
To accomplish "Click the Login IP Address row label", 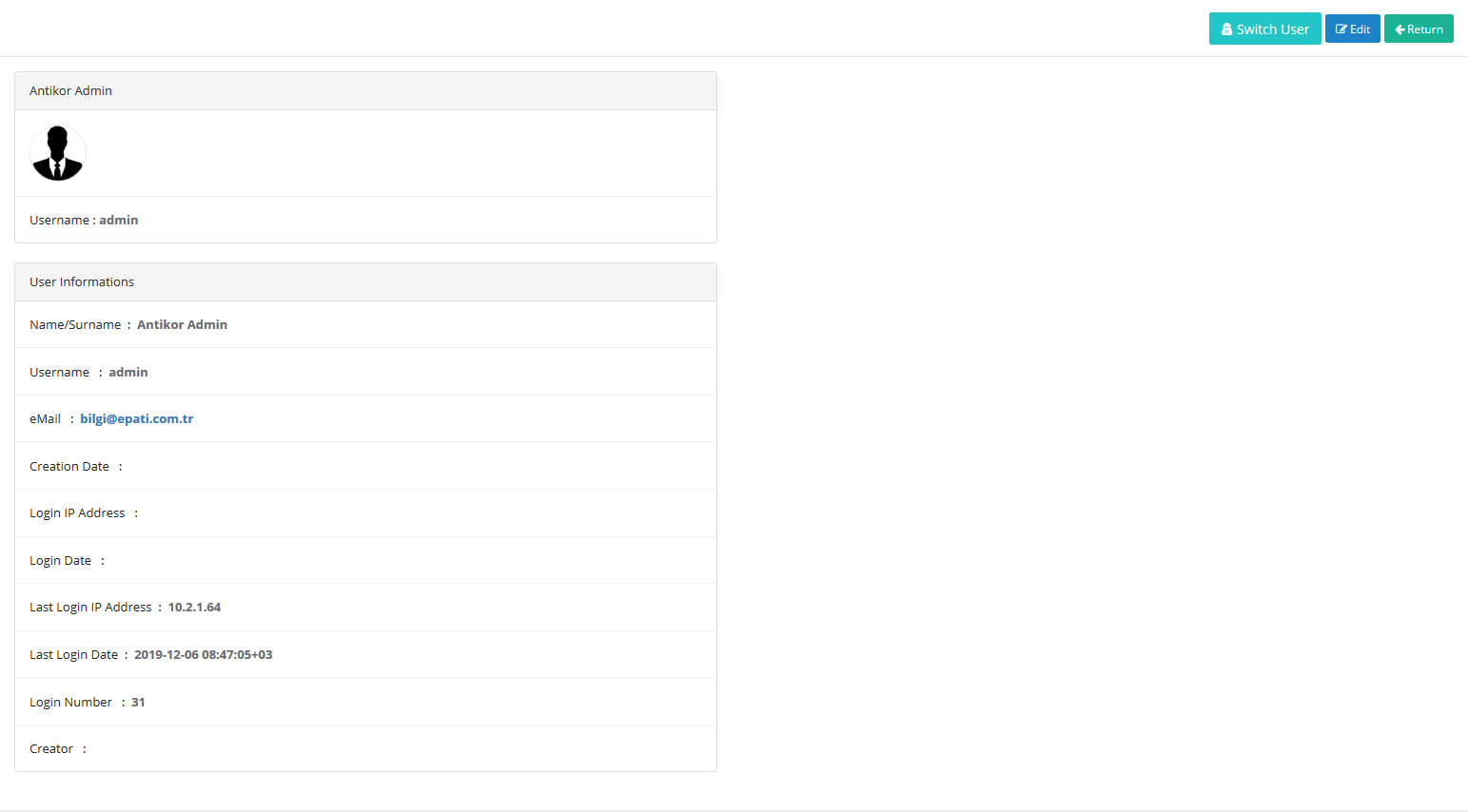I will tap(77, 512).
